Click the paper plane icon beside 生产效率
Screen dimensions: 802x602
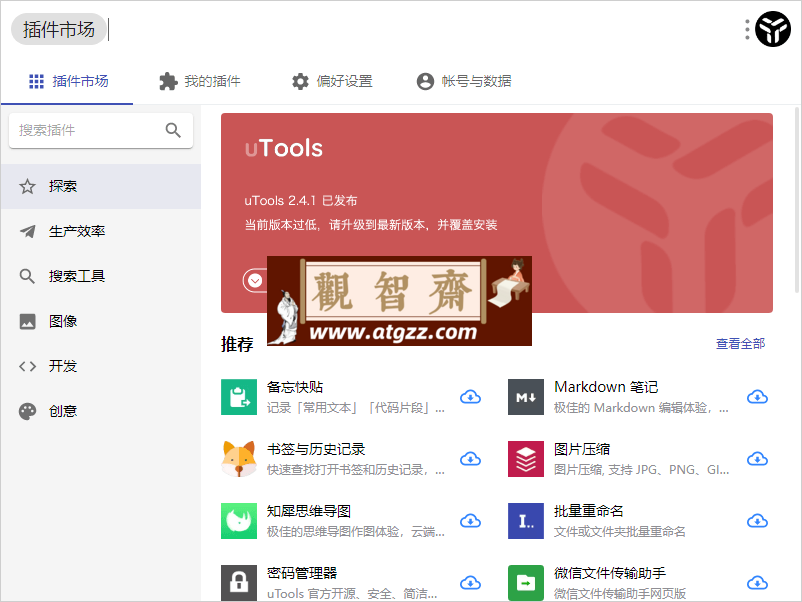28,231
